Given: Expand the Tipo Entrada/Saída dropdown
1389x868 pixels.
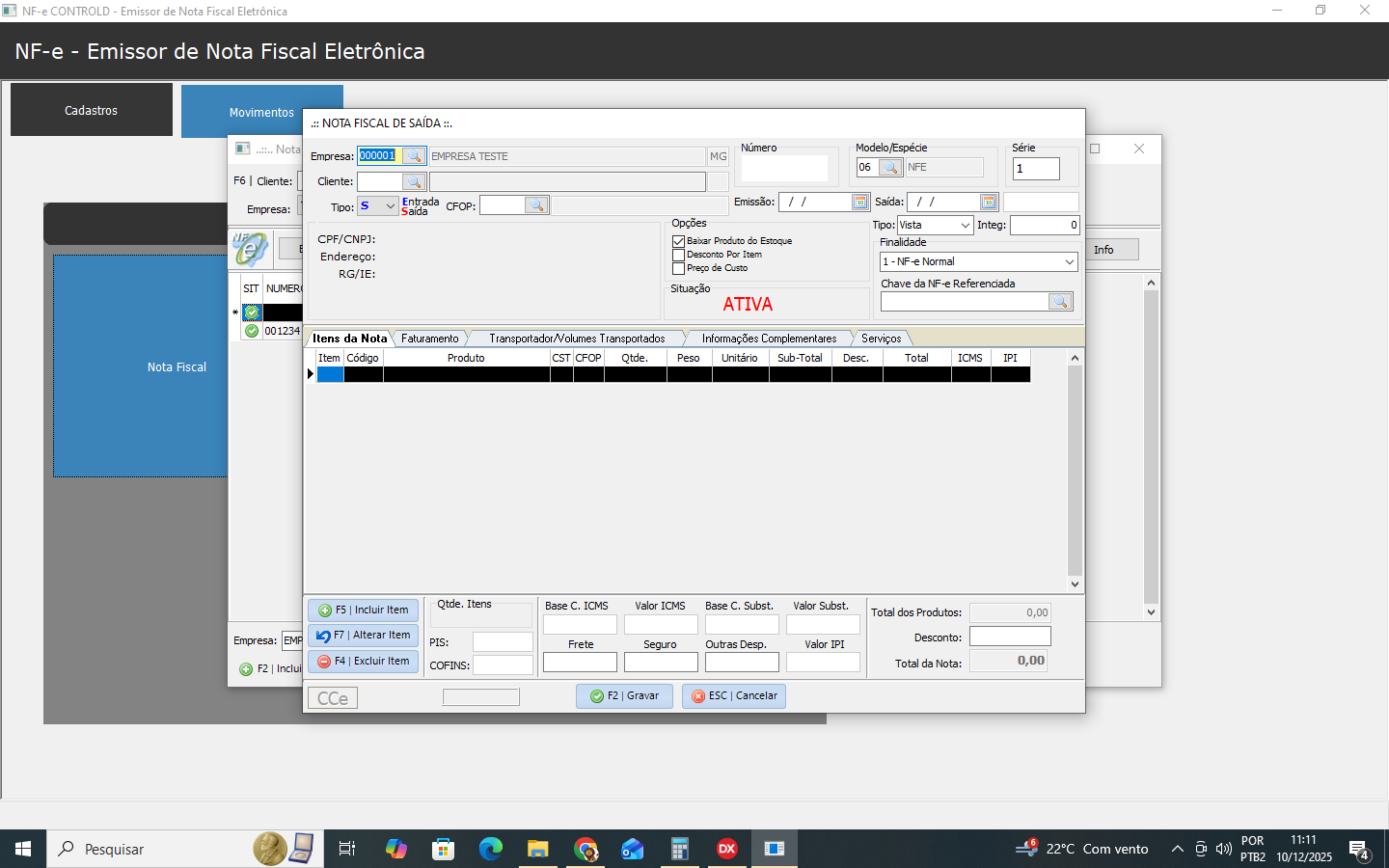Looking at the screenshot, I should pyautogui.click(x=390, y=206).
